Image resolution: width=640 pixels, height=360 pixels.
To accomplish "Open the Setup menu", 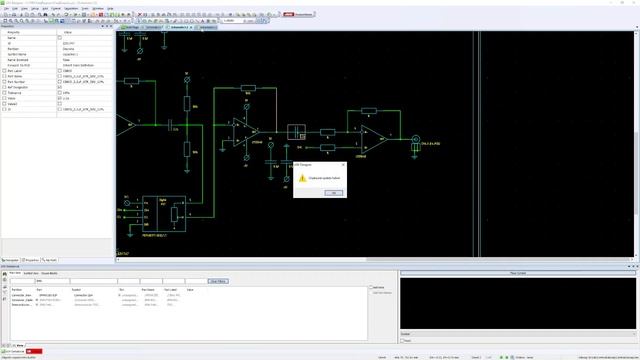I will point(35,9).
